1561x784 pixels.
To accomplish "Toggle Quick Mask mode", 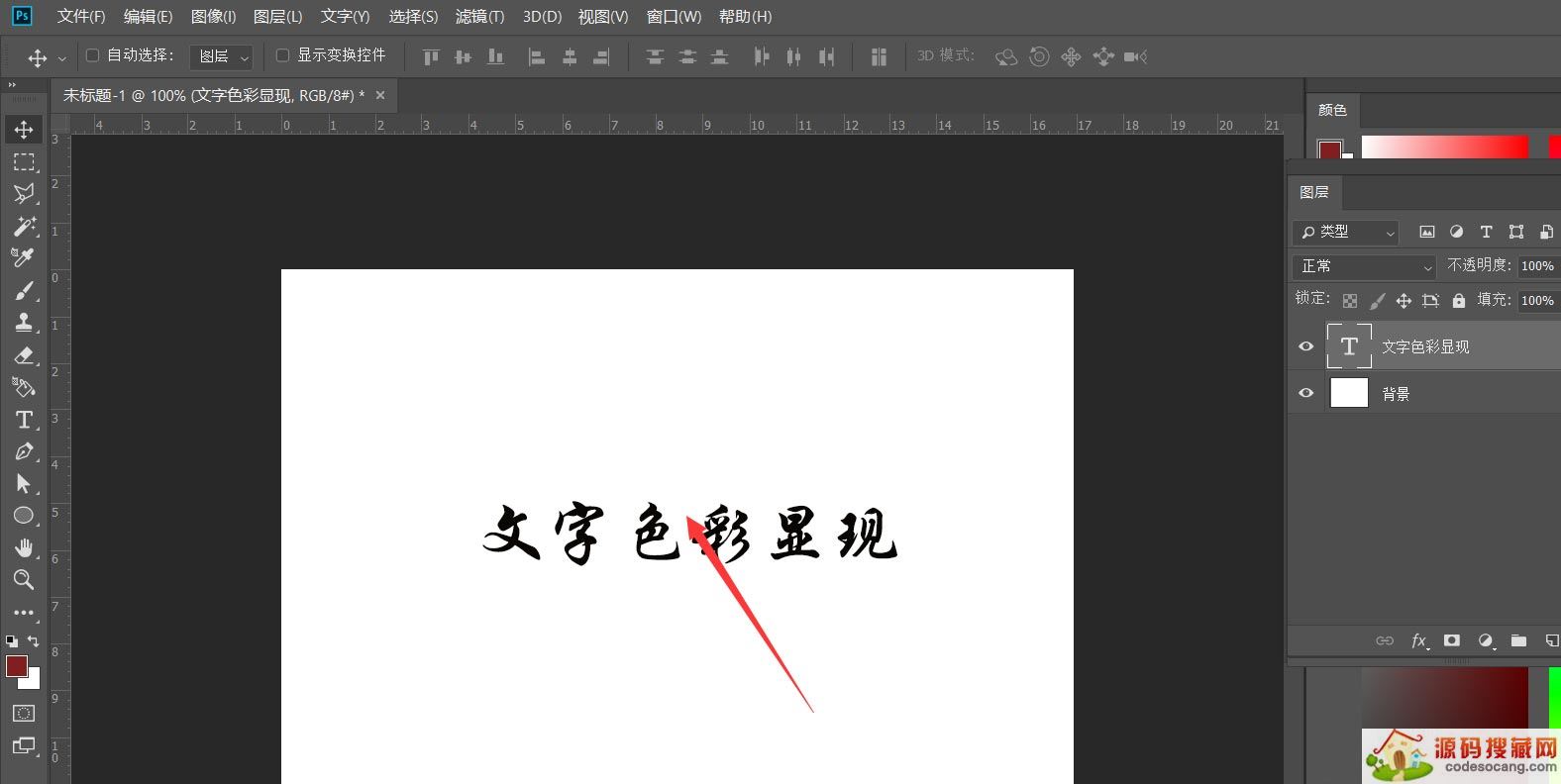I will pyautogui.click(x=24, y=714).
